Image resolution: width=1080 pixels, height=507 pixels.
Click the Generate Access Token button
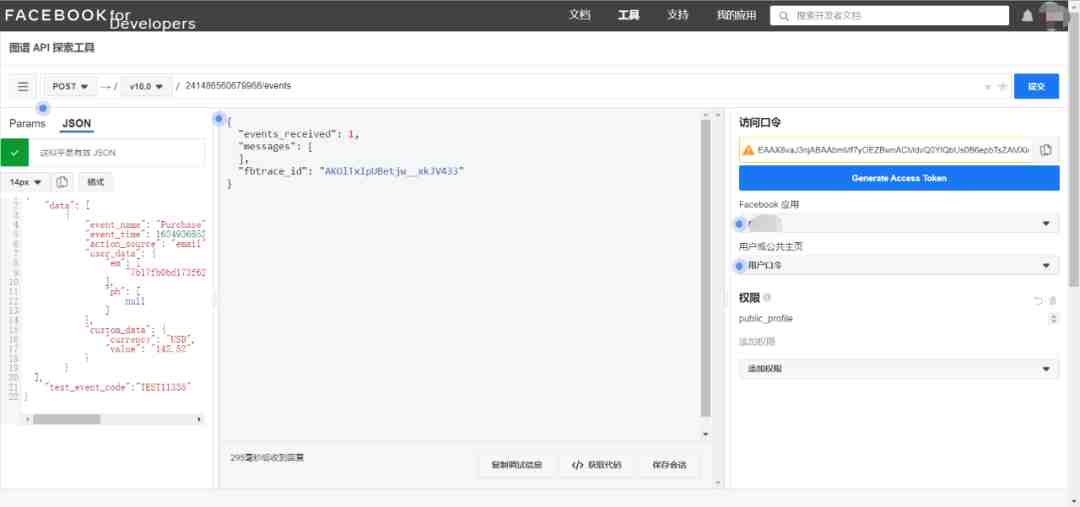[x=899, y=178]
